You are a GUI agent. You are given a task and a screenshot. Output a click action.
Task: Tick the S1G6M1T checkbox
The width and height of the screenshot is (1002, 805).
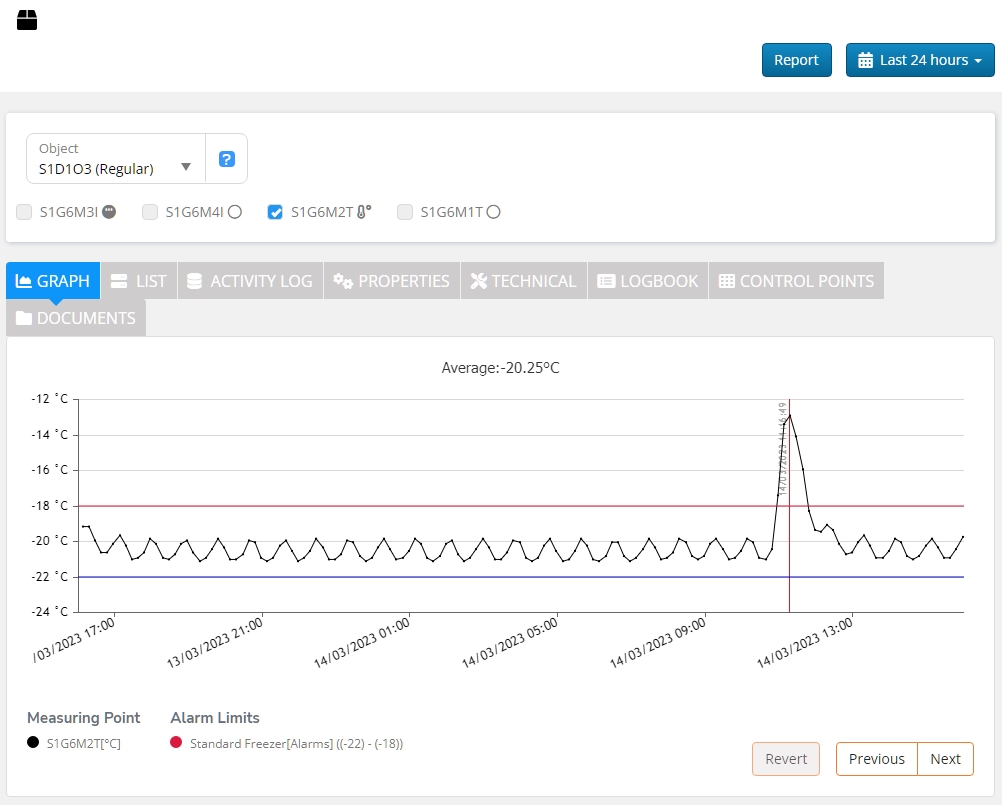405,212
